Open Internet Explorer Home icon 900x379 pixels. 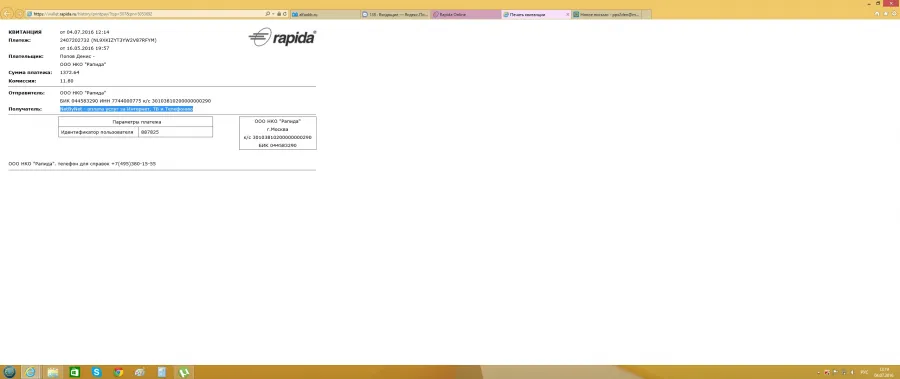[877, 13]
